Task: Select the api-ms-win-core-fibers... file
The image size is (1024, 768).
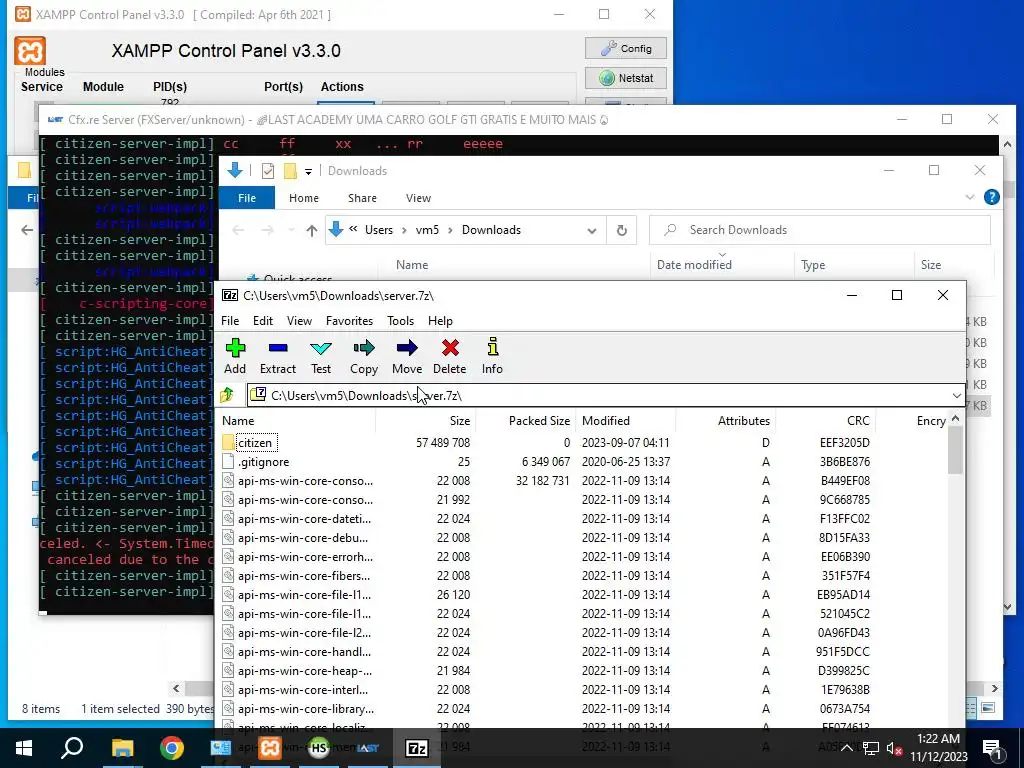Action: pos(304,575)
